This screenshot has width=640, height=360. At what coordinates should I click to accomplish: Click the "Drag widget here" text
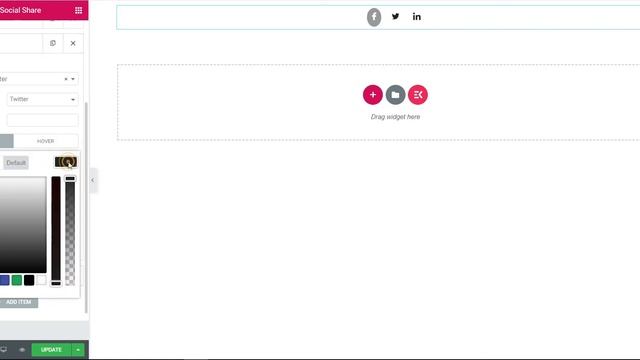(395, 117)
